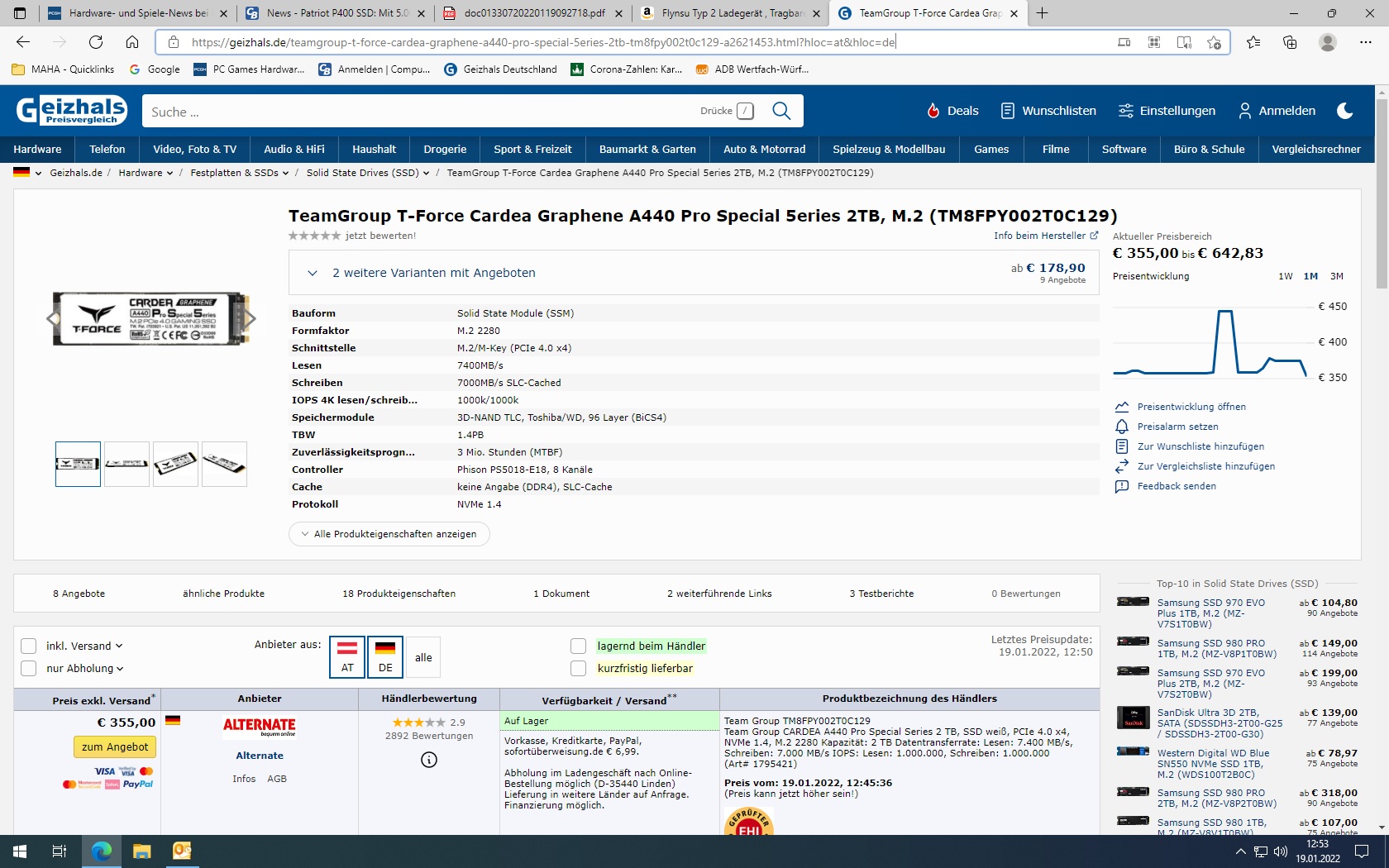Open Info beim Hersteller link
This screenshot has width=1389, height=868.
coord(1046,236)
